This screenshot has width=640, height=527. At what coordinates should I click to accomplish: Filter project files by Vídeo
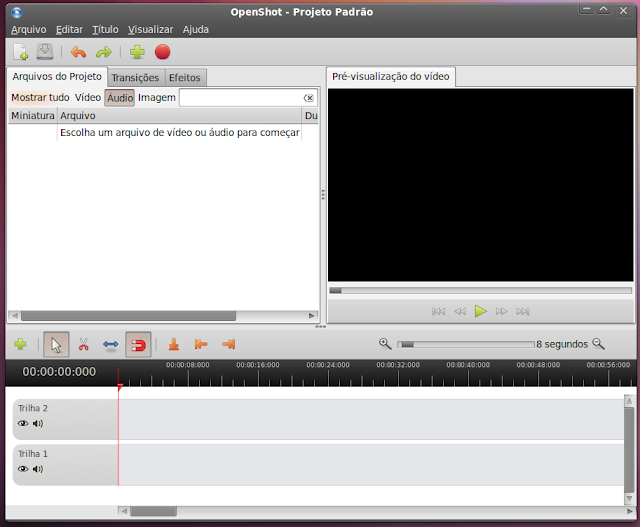(88, 98)
